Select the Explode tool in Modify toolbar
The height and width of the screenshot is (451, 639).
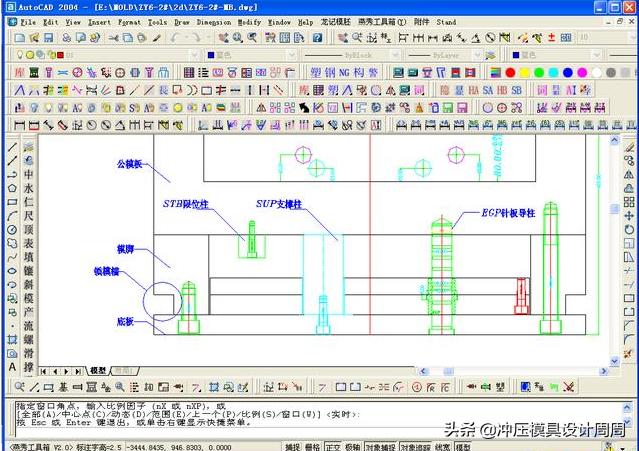pyautogui.click(x=629, y=353)
